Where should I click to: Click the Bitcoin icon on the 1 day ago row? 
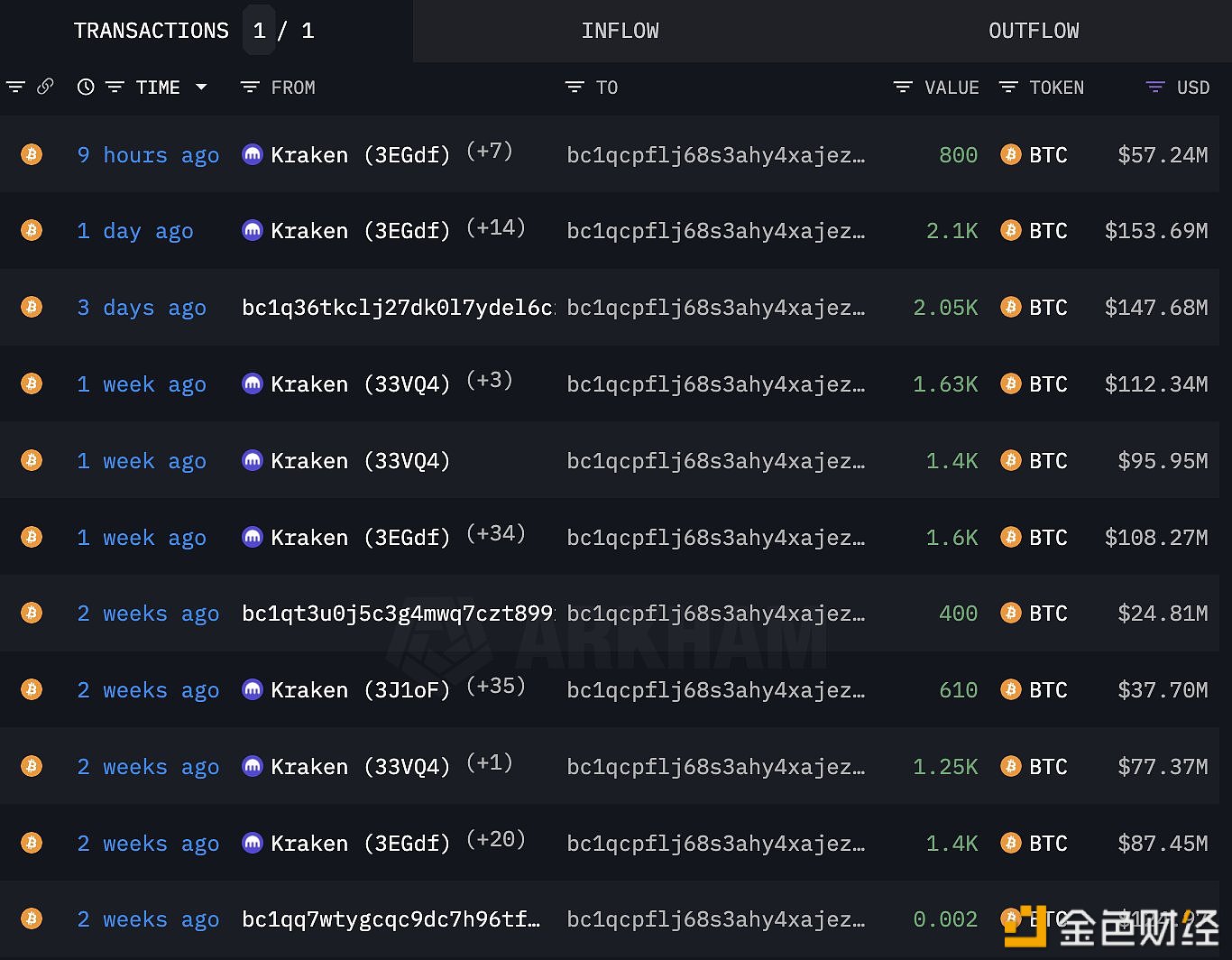(x=32, y=231)
